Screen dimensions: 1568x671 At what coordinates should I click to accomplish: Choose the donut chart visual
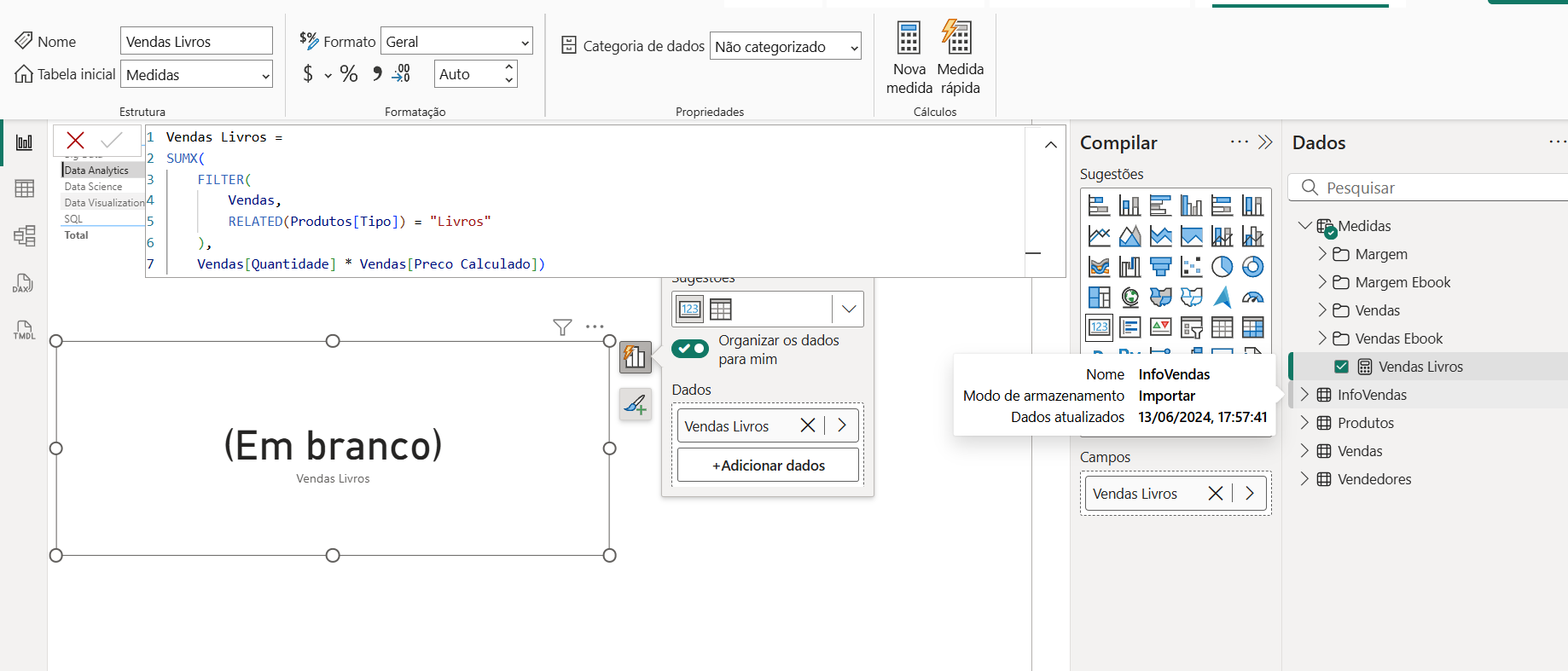pos(1252,267)
